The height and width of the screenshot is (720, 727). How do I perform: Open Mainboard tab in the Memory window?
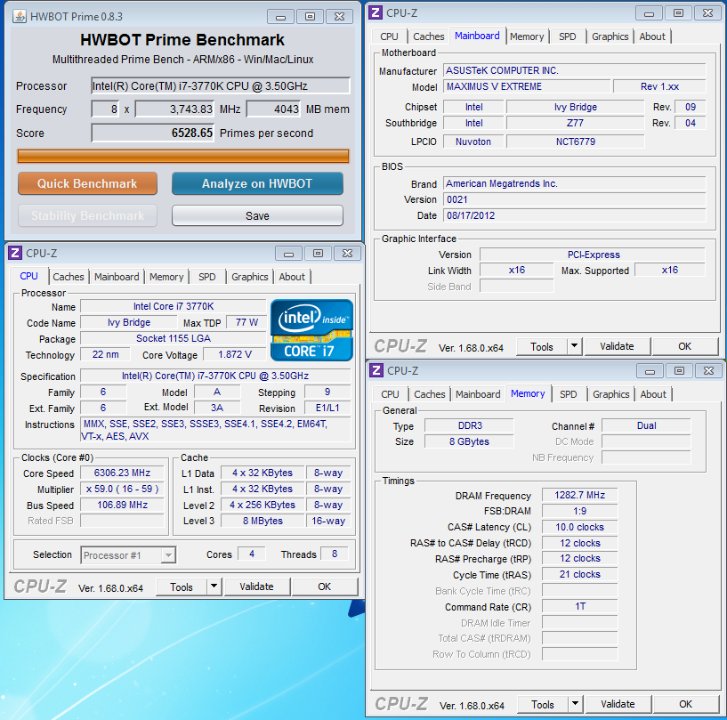[478, 395]
